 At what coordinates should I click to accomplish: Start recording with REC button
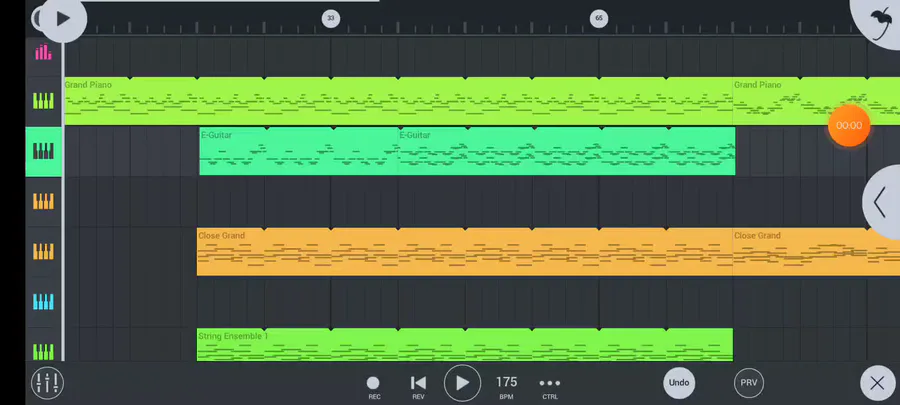pos(374,387)
